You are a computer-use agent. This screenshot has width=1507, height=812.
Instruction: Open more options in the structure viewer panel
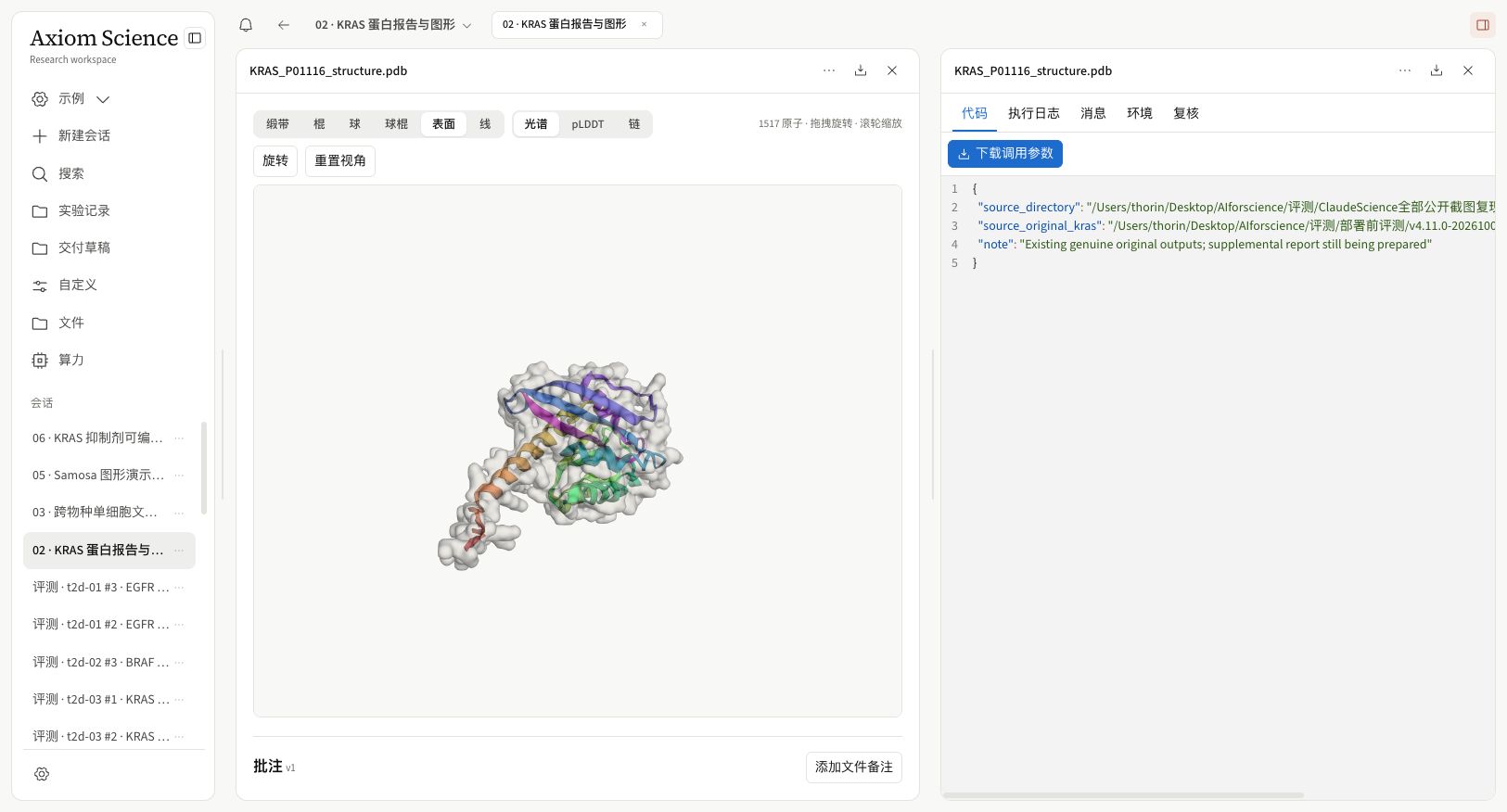coord(829,70)
